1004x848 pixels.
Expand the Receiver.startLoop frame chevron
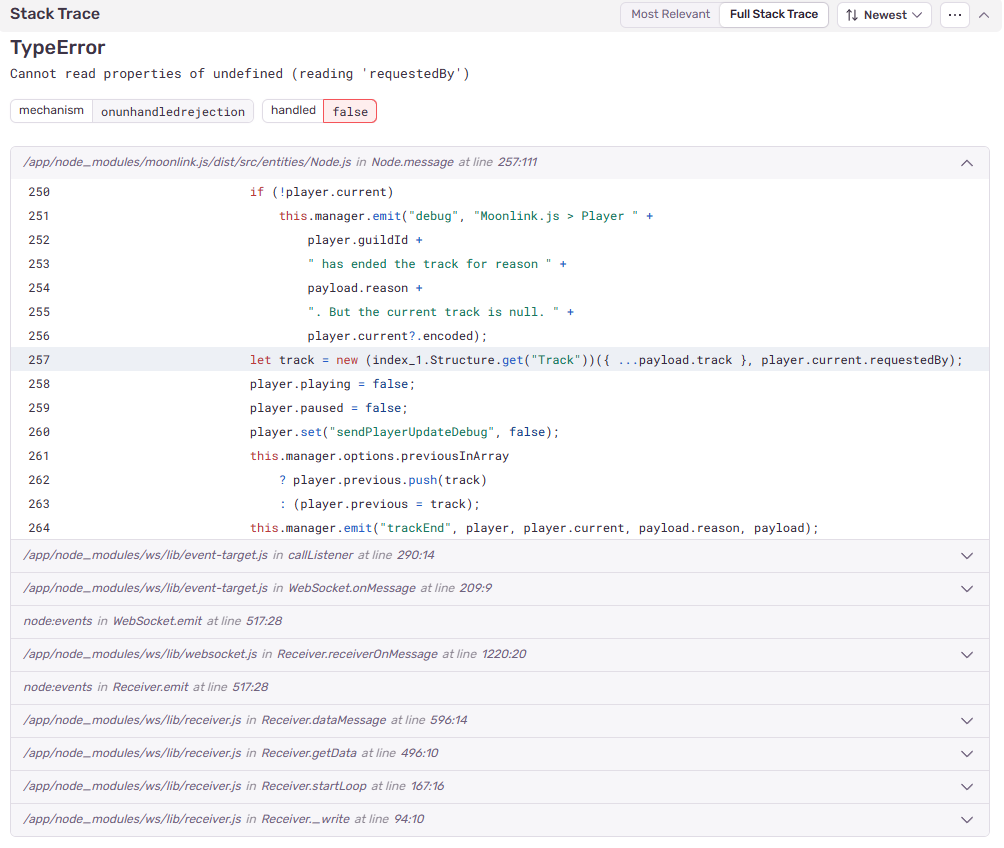(x=966, y=787)
